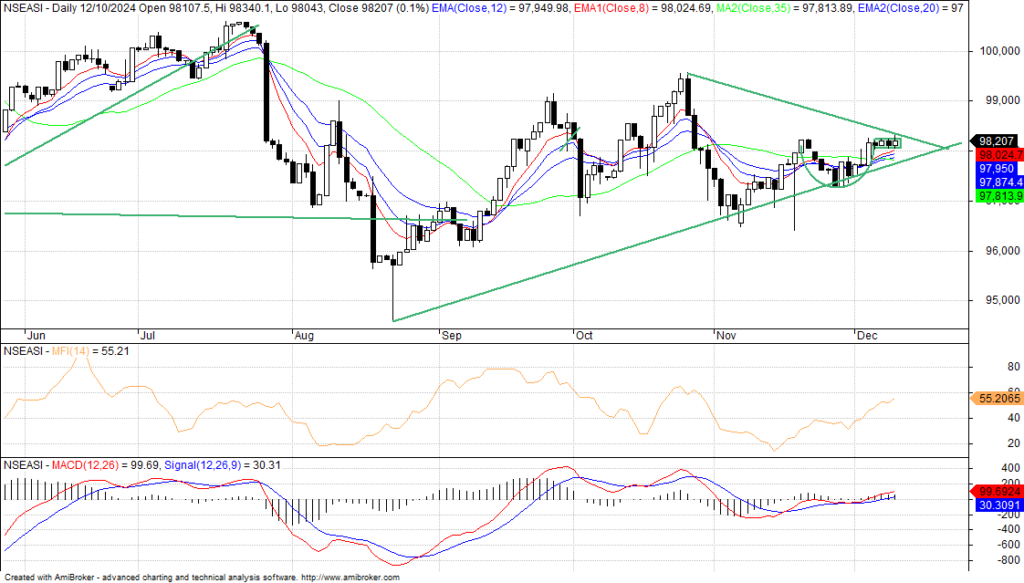Click the small green rectangle around December candles
The height and width of the screenshot is (583, 1024).
point(884,142)
